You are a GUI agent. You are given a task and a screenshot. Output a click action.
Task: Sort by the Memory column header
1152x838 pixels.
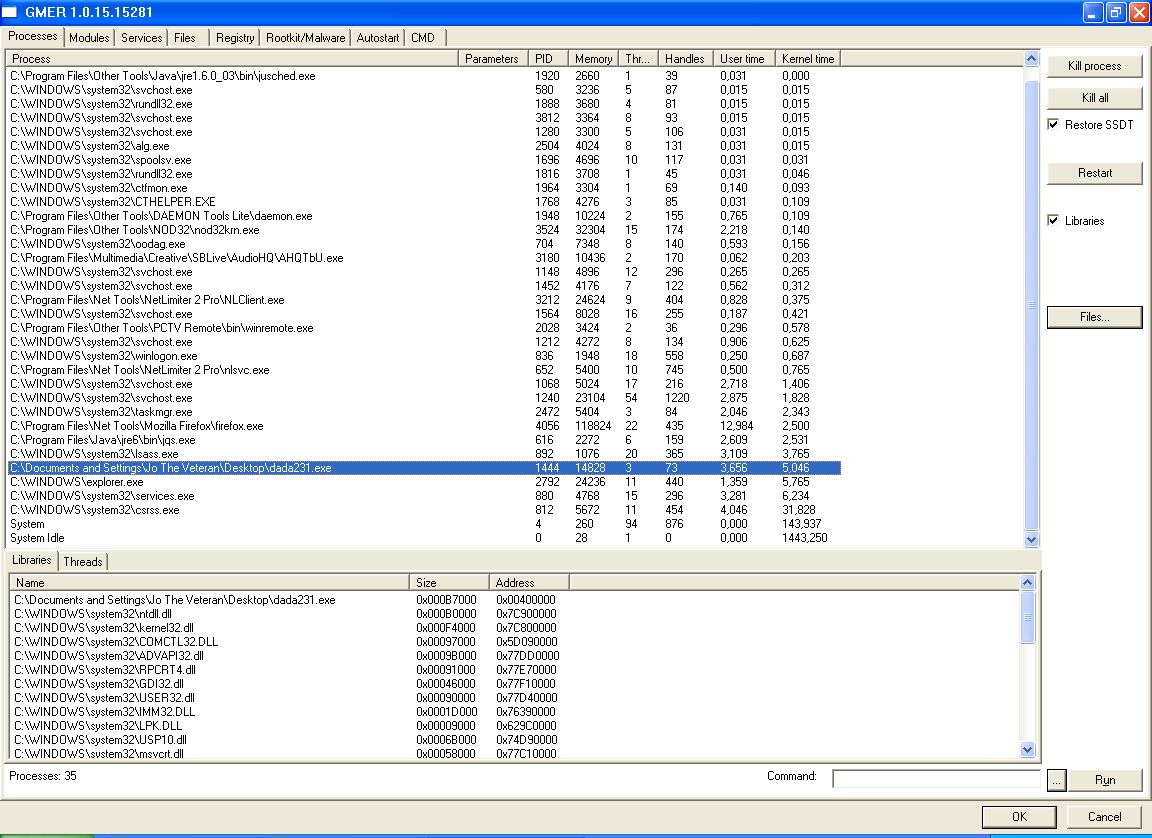tap(594, 59)
